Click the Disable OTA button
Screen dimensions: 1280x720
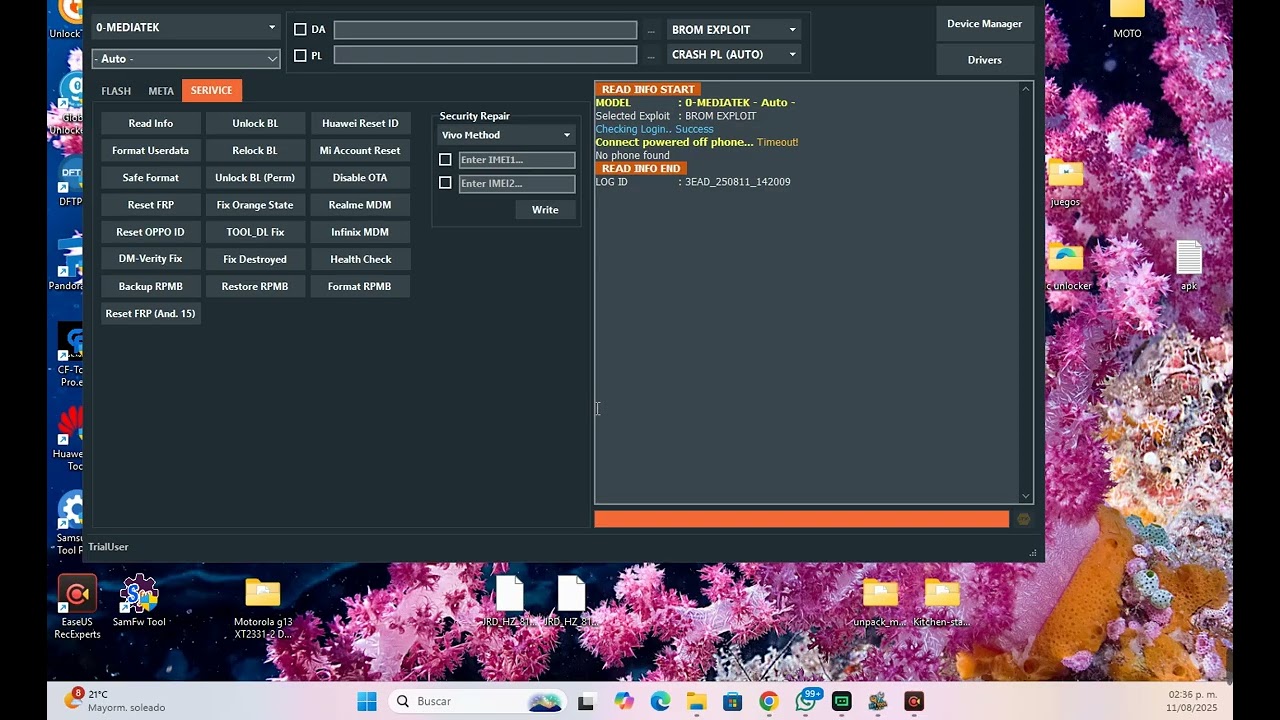point(360,177)
